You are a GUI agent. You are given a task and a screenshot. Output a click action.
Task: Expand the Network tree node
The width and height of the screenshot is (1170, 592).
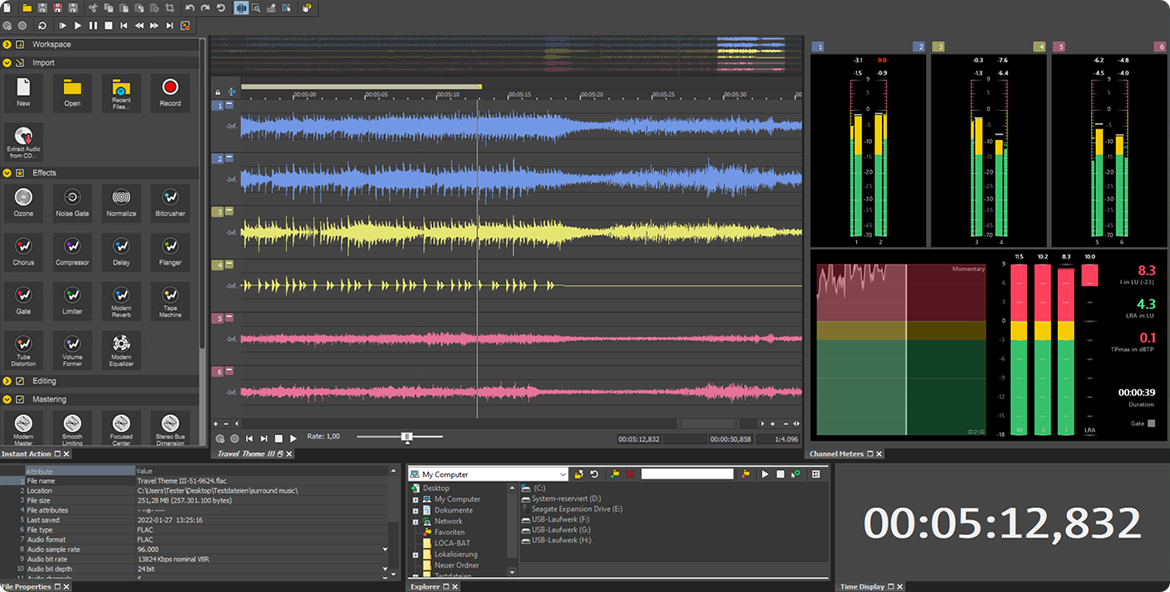[416, 522]
